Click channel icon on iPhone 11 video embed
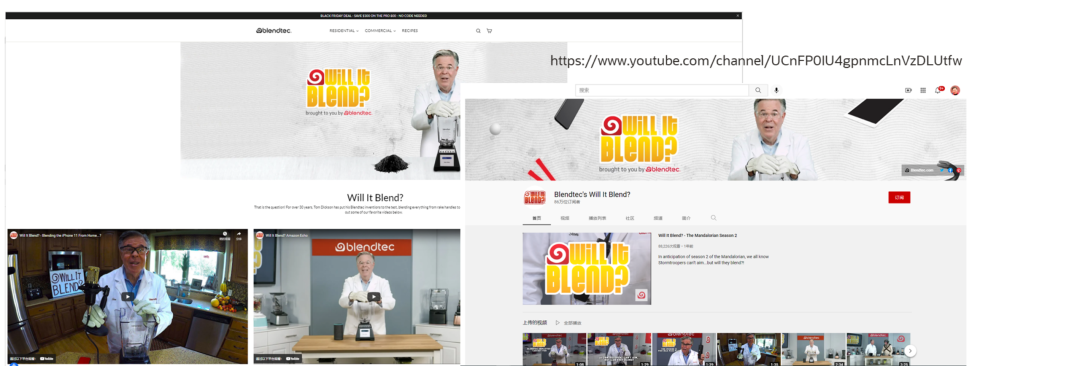 click(x=14, y=235)
